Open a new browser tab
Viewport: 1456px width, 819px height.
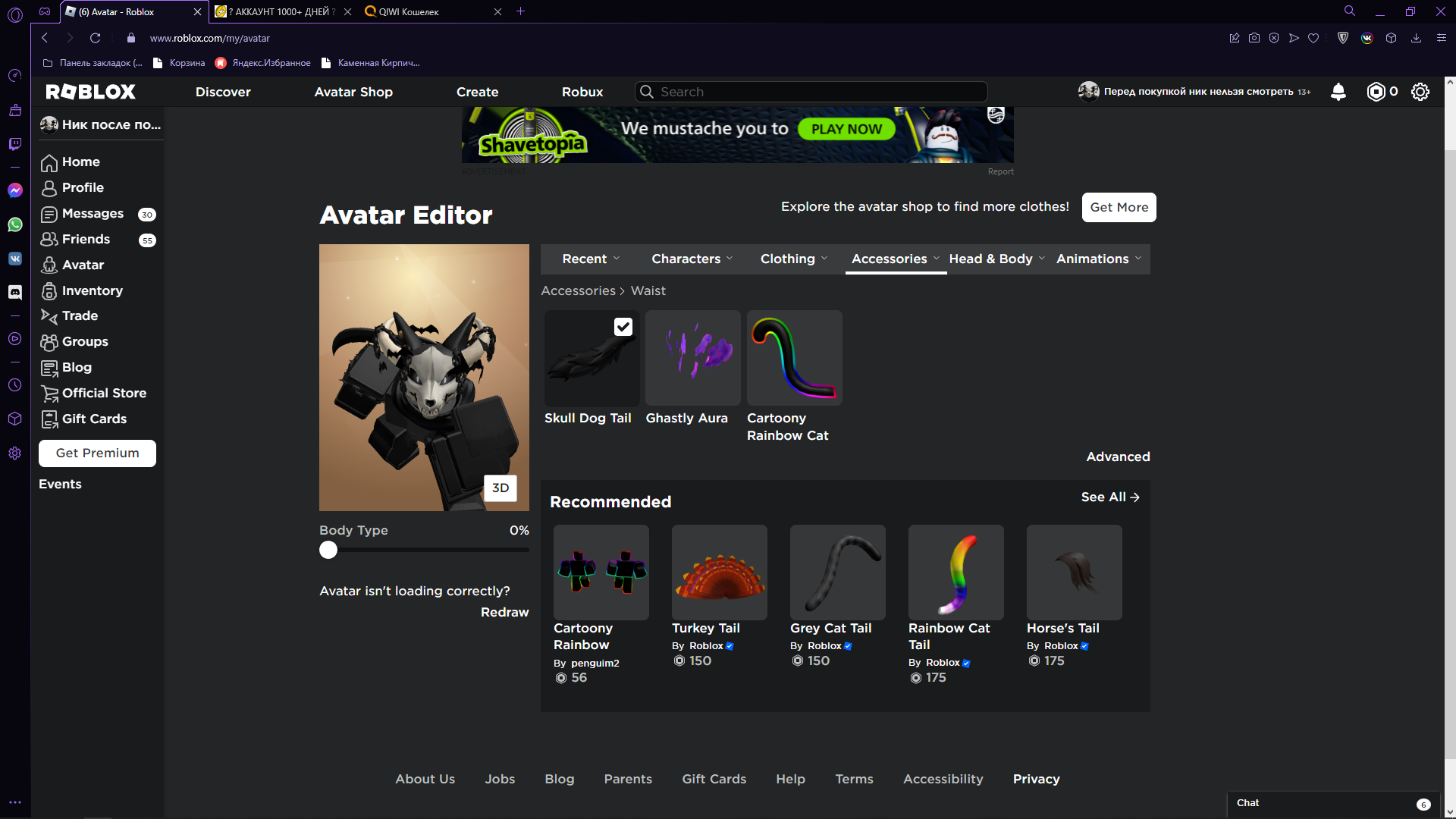coord(520,11)
